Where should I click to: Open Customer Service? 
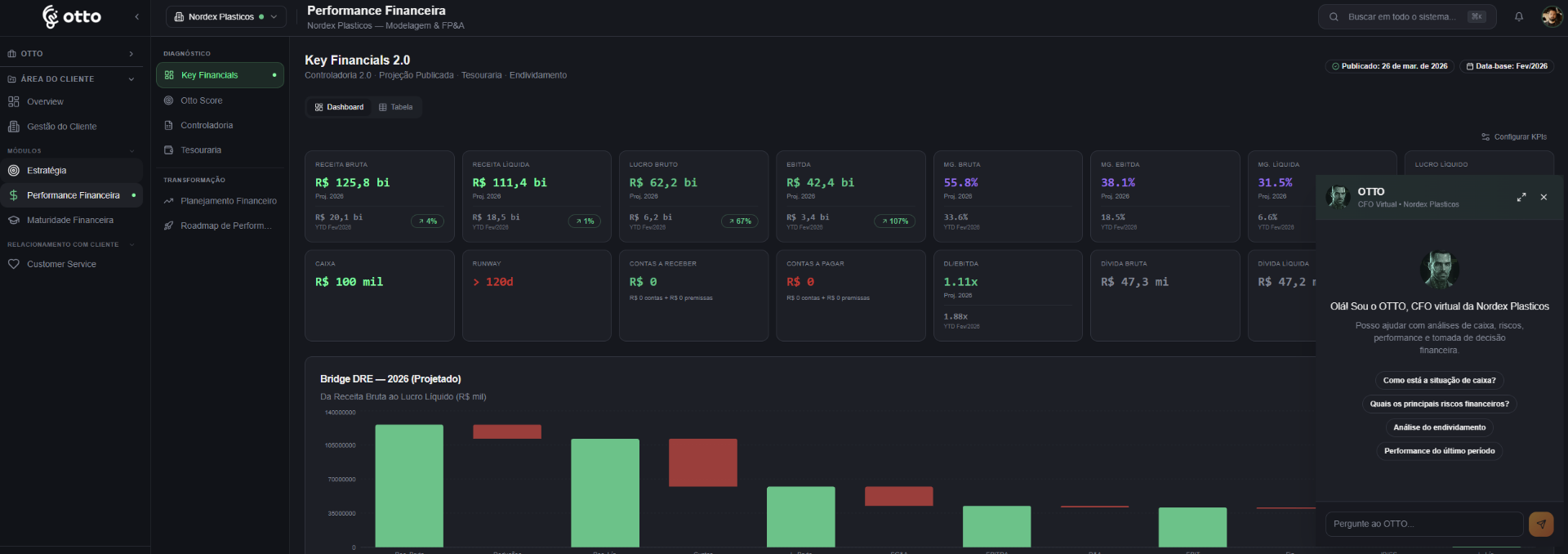(x=61, y=265)
